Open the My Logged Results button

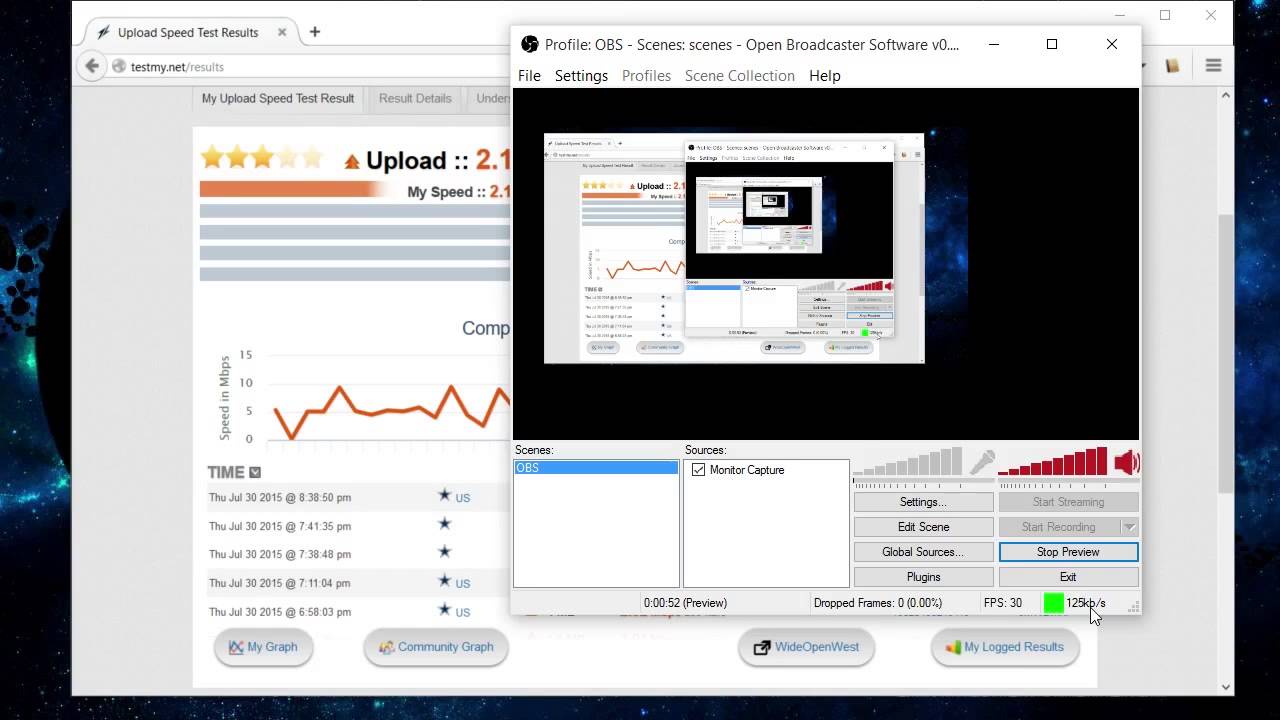[1004, 647]
